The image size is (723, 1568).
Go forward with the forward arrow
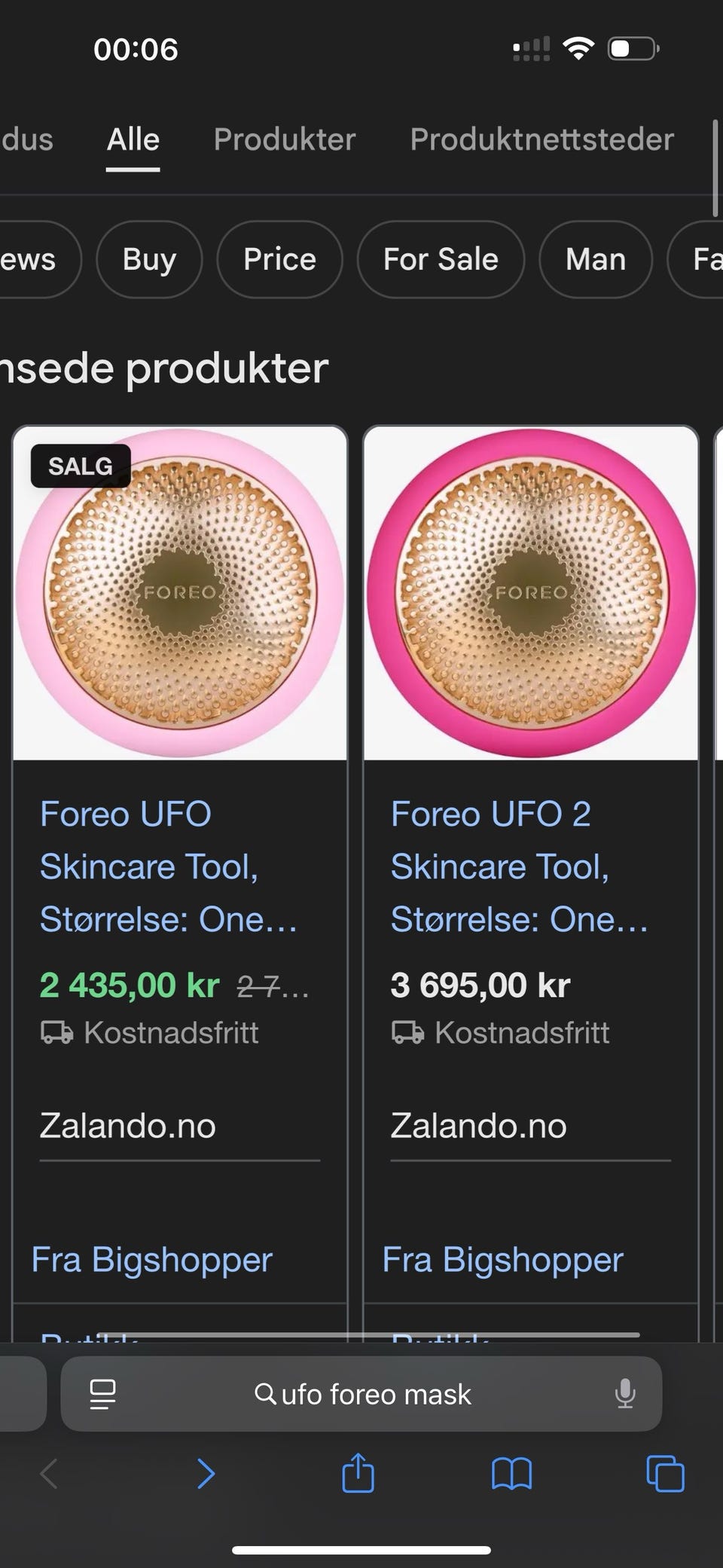point(205,1473)
